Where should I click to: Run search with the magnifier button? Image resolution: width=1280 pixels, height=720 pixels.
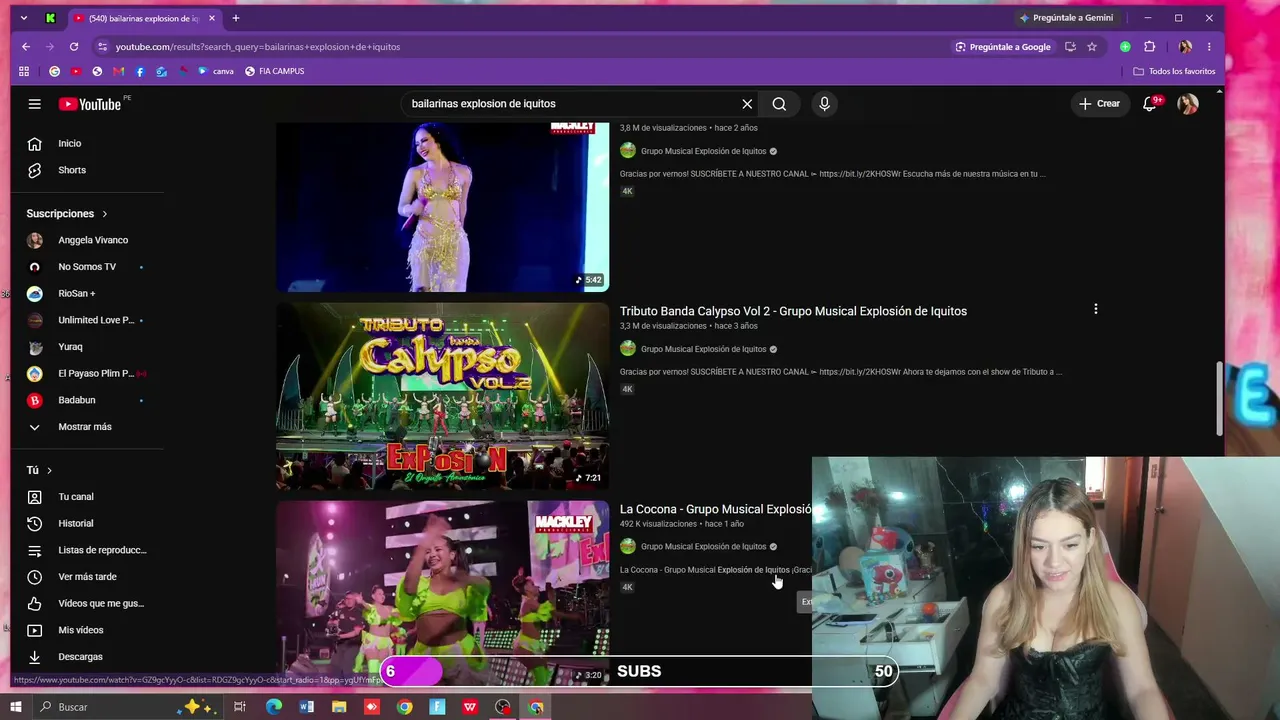tap(779, 104)
